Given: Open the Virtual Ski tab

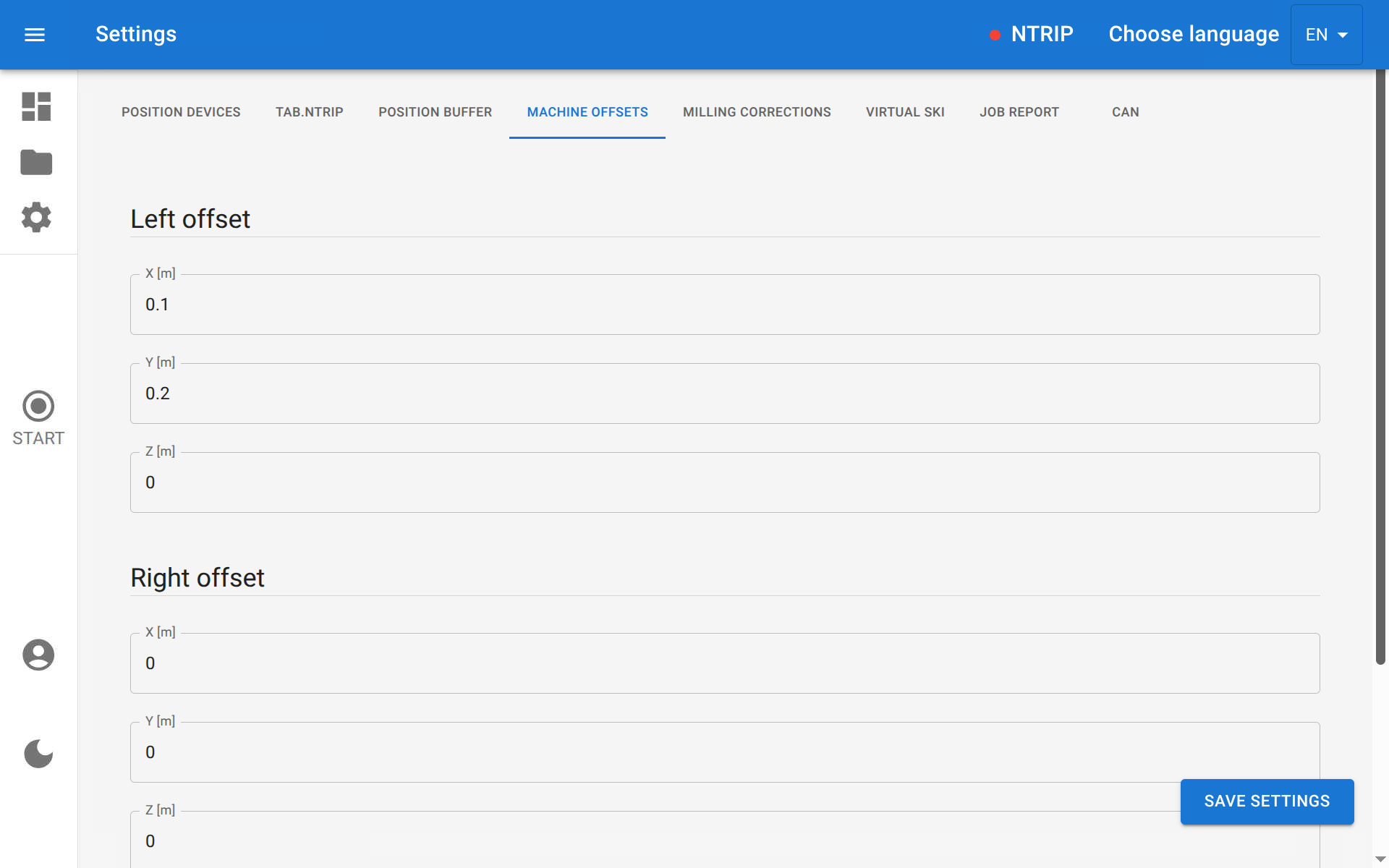Looking at the screenshot, I should point(905,112).
